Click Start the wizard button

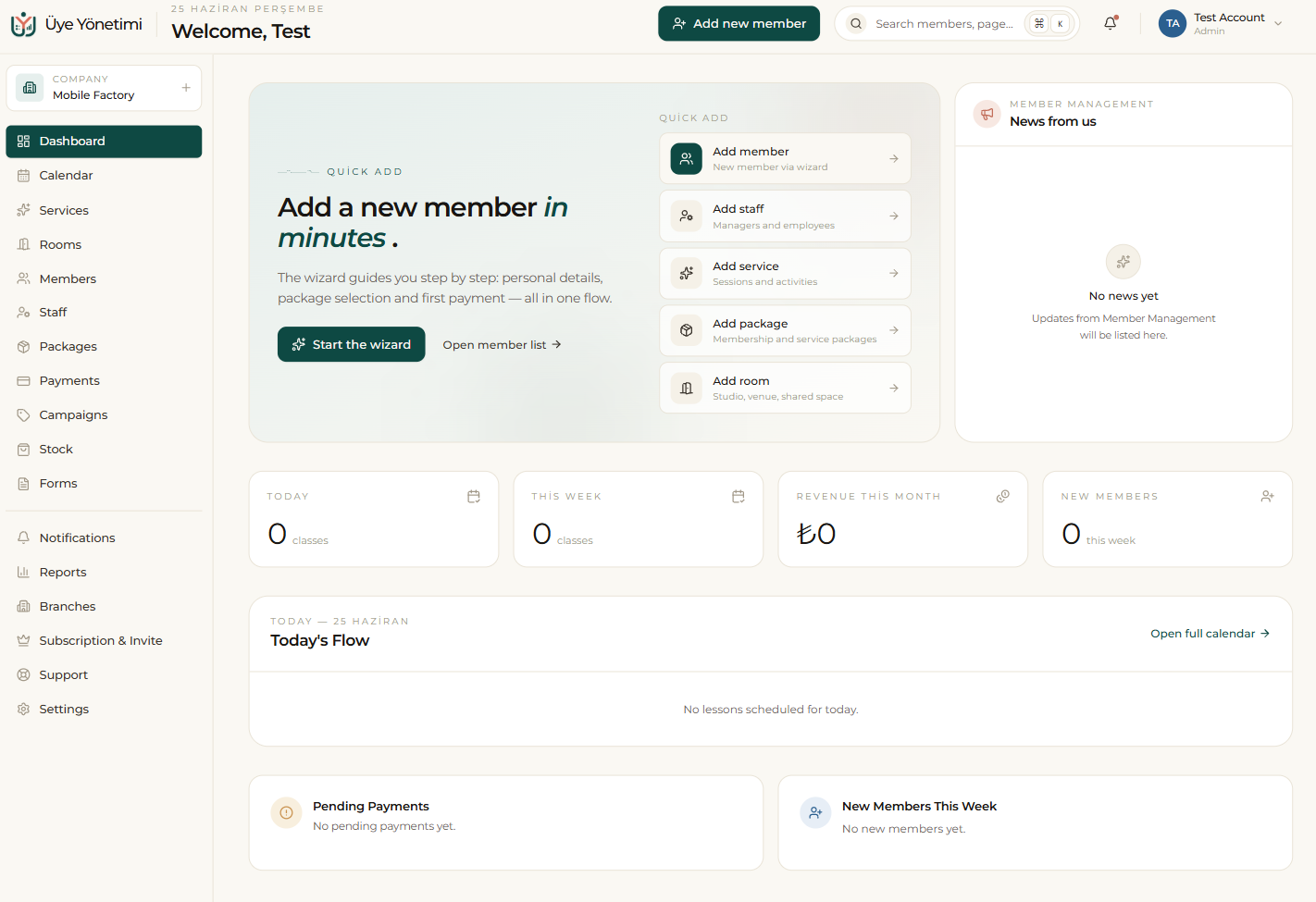352,344
